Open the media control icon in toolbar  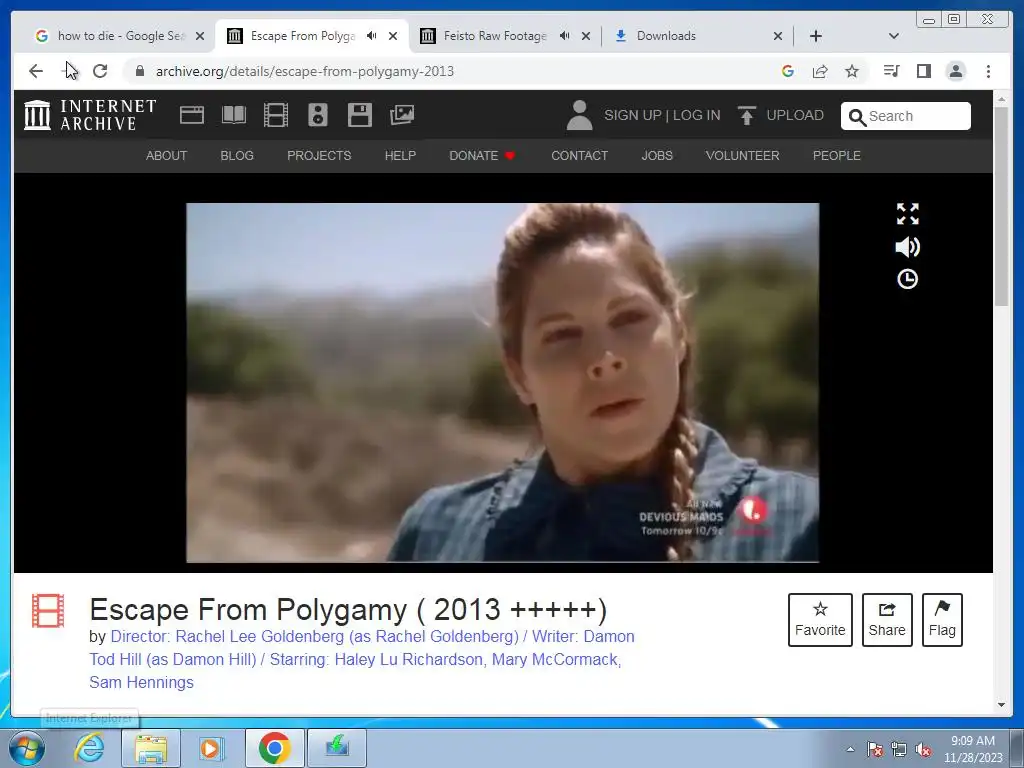click(x=891, y=71)
